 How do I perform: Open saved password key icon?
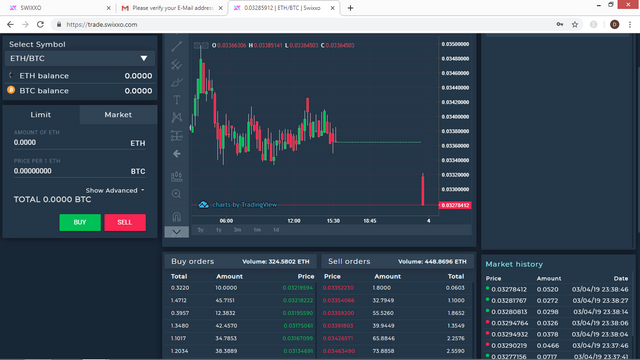(x=560, y=24)
